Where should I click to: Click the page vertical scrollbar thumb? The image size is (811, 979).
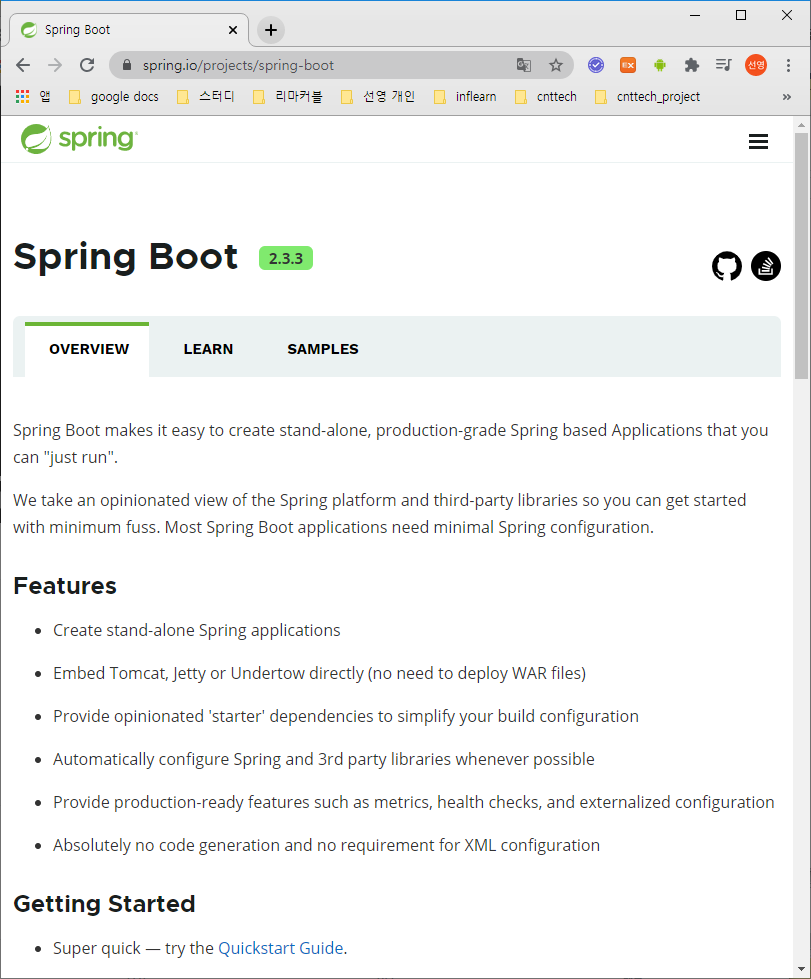pos(801,256)
